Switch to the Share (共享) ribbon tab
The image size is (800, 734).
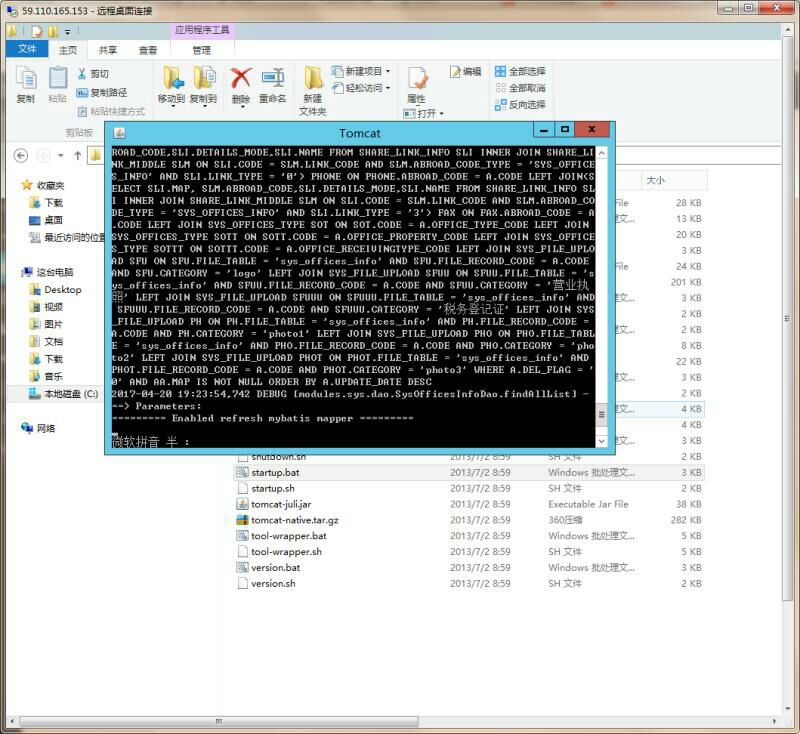click(x=106, y=50)
